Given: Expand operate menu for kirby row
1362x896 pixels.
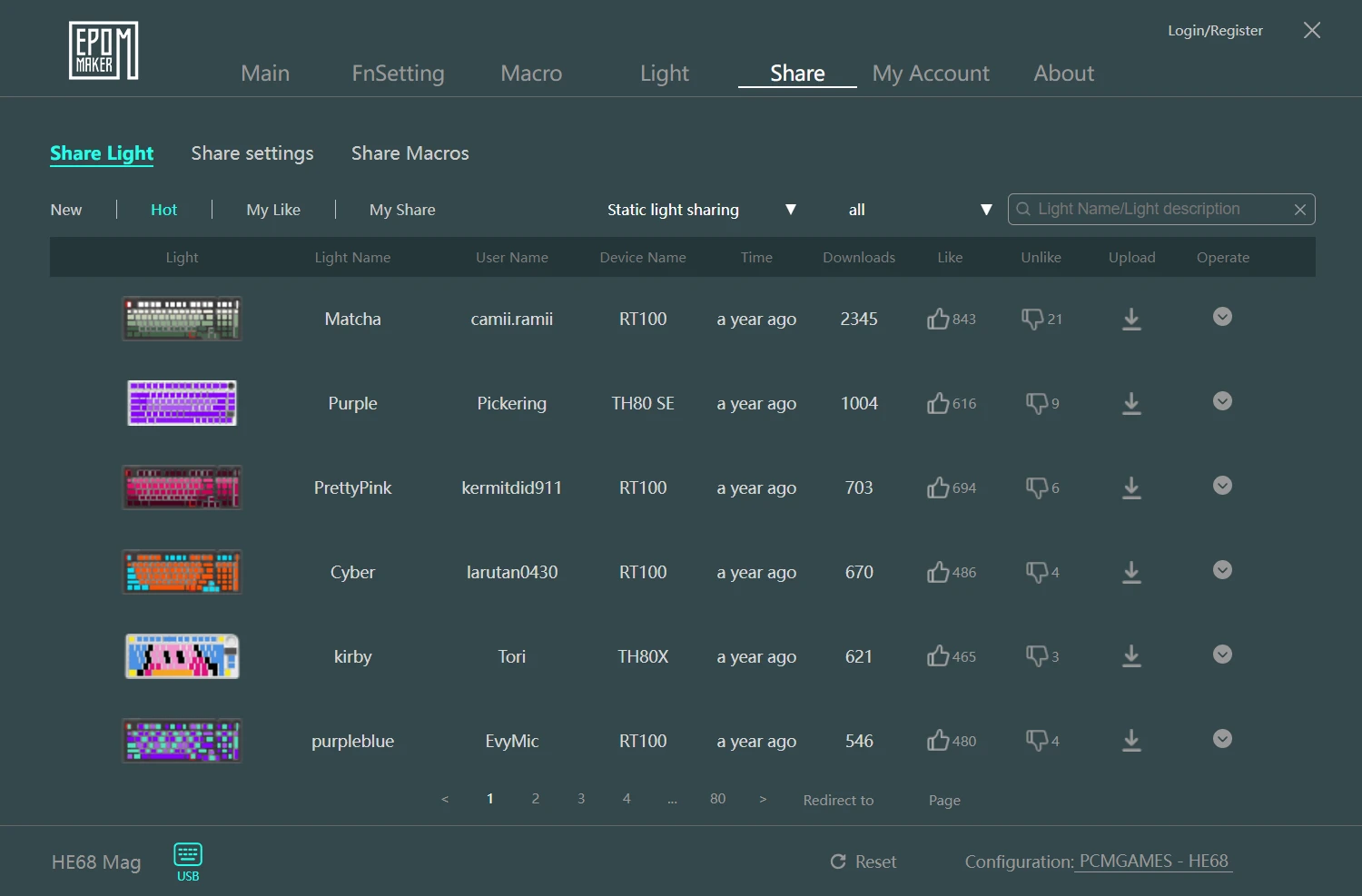Looking at the screenshot, I should [1223, 655].
